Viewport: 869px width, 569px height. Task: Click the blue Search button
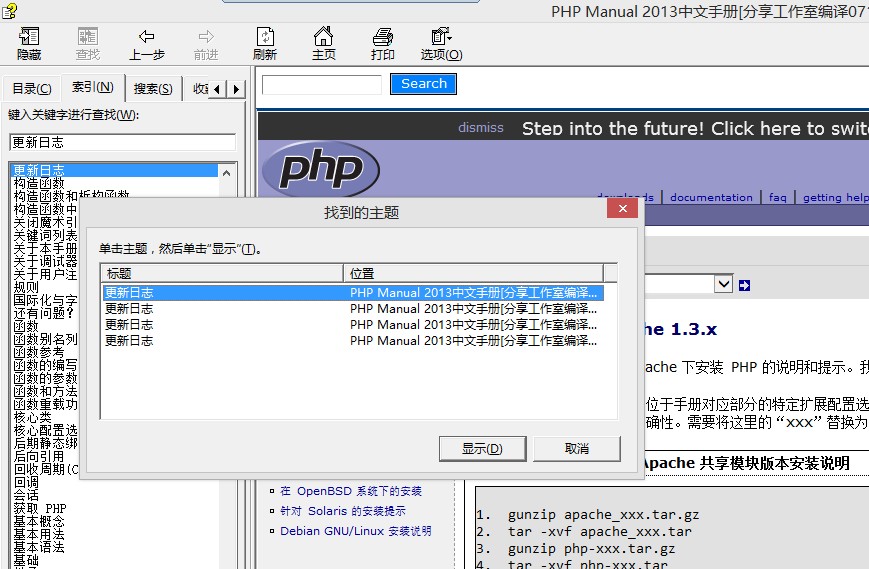coord(423,84)
